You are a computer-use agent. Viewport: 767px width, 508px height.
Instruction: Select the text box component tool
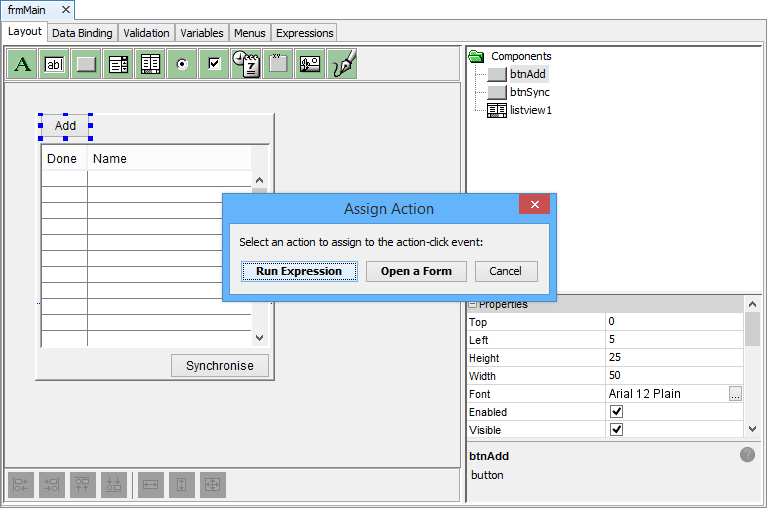[55, 64]
